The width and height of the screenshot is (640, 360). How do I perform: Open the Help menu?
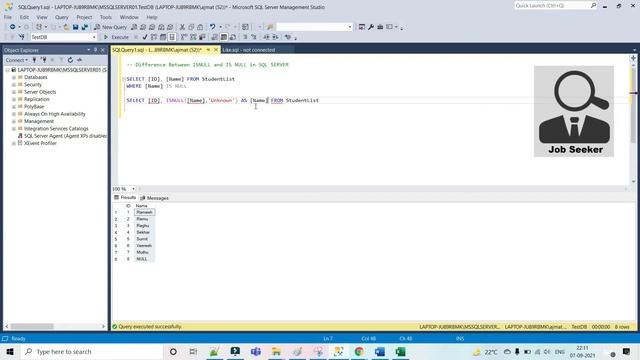[x=152, y=17]
